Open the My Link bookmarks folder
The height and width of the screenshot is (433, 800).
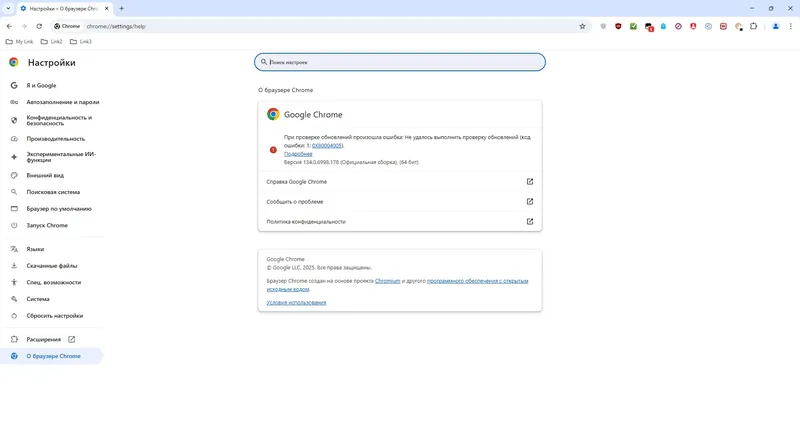[x=19, y=42]
